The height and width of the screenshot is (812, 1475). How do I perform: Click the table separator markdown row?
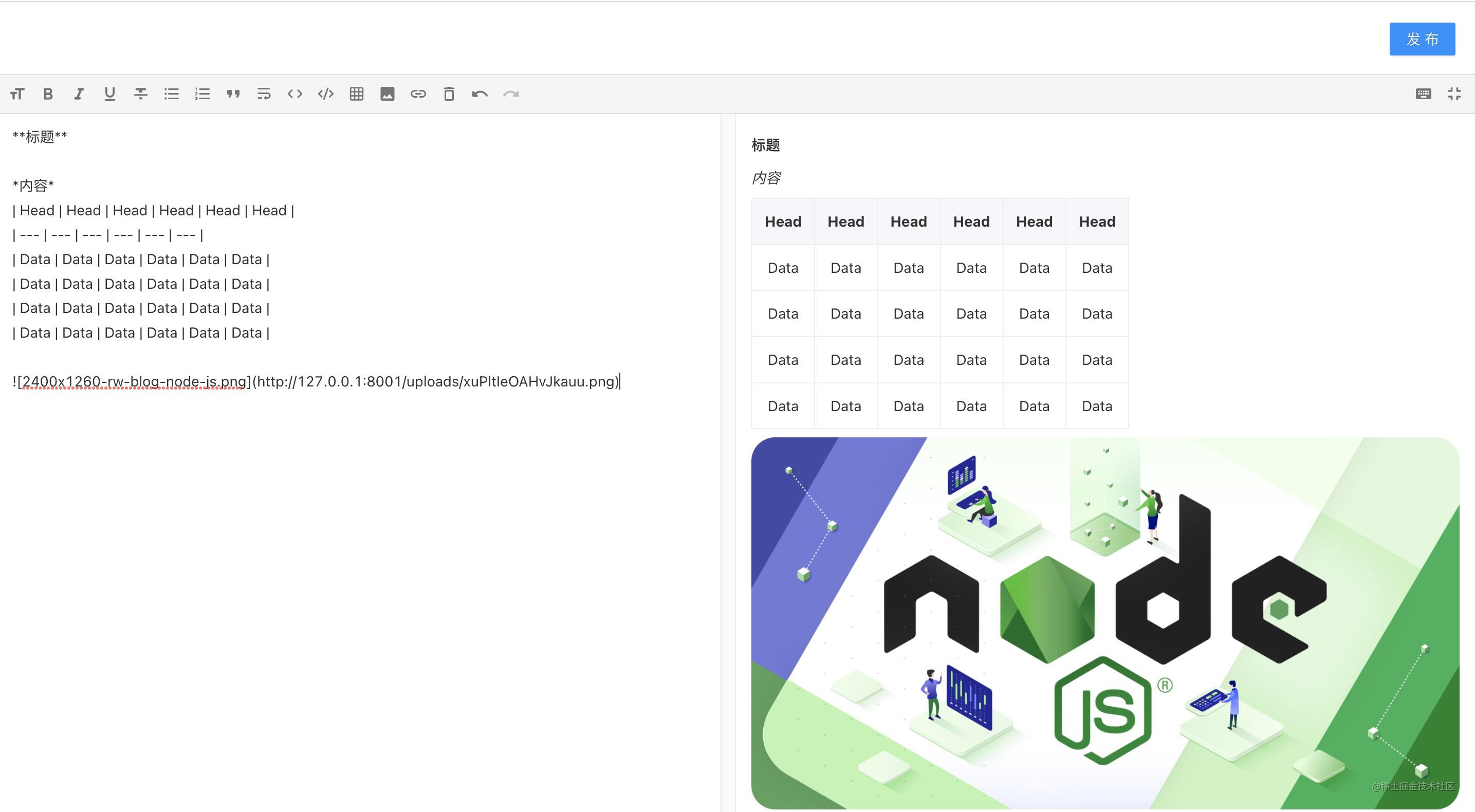click(x=107, y=235)
